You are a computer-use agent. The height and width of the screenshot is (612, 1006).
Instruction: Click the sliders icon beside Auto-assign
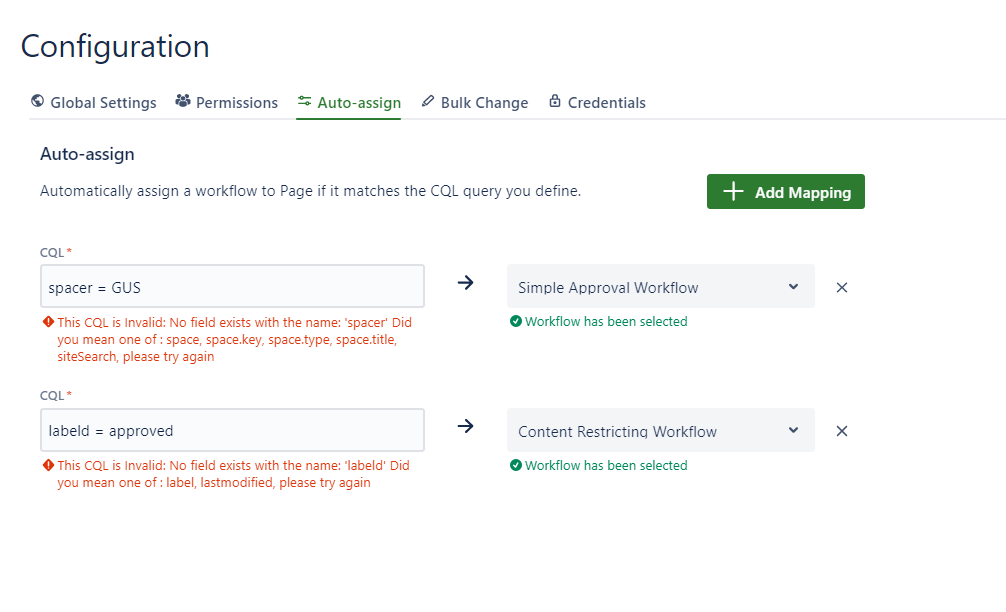coord(304,101)
